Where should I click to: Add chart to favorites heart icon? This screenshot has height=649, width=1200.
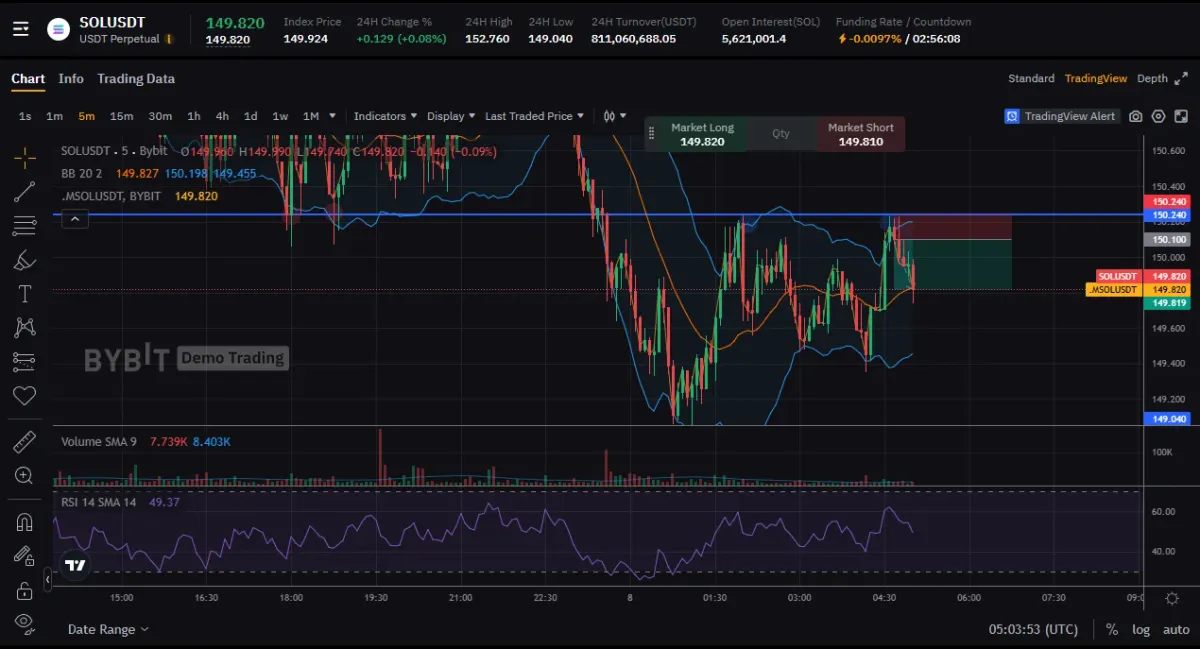coord(24,395)
